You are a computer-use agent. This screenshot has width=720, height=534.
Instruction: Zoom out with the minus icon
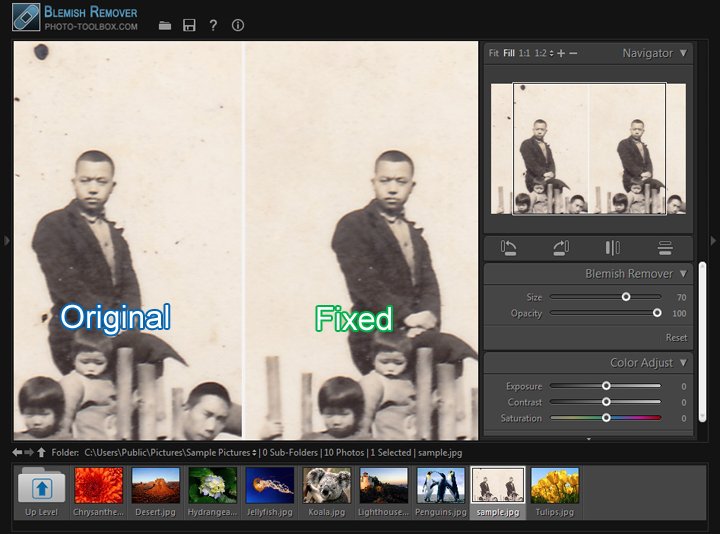[x=573, y=53]
